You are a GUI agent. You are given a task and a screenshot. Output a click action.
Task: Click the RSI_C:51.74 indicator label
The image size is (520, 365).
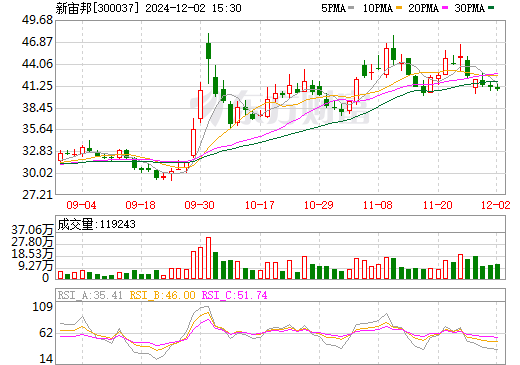pos(235,295)
